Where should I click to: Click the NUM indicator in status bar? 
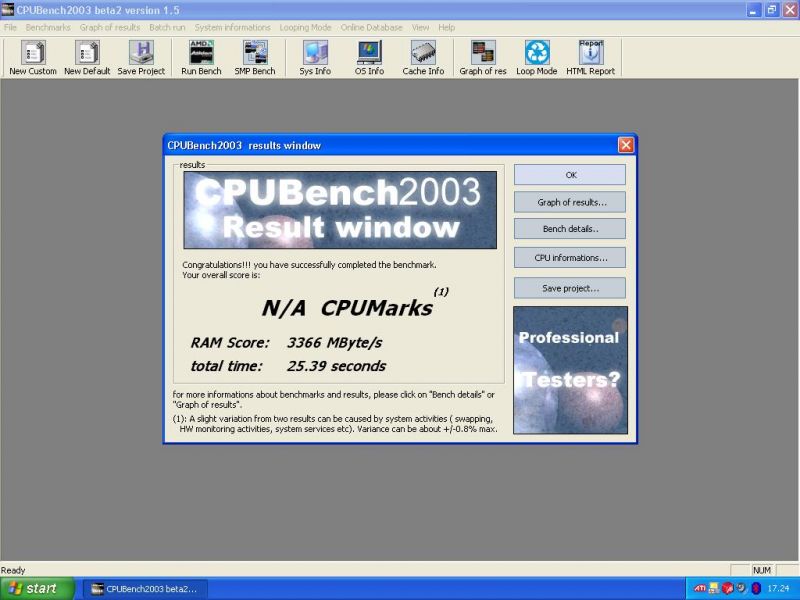pyautogui.click(x=762, y=570)
